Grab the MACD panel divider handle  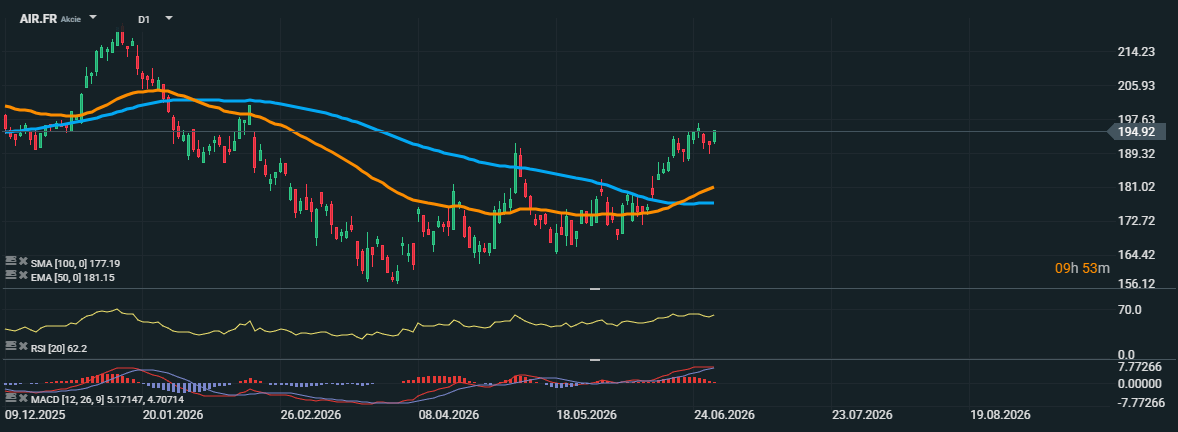tap(595, 360)
